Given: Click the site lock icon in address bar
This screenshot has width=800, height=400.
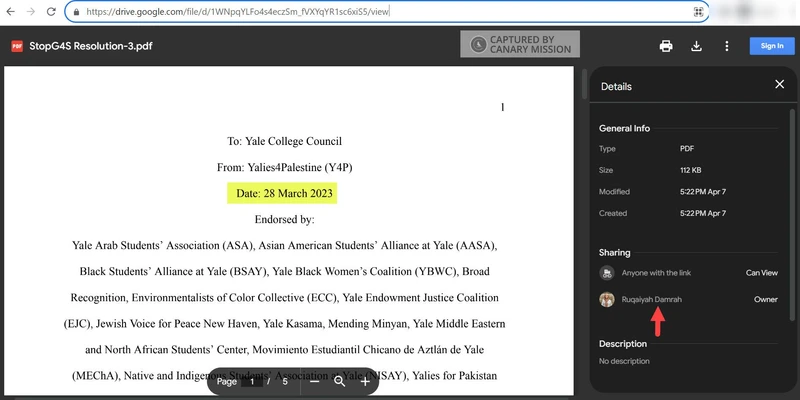Looking at the screenshot, I should pyautogui.click(x=77, y=12).
